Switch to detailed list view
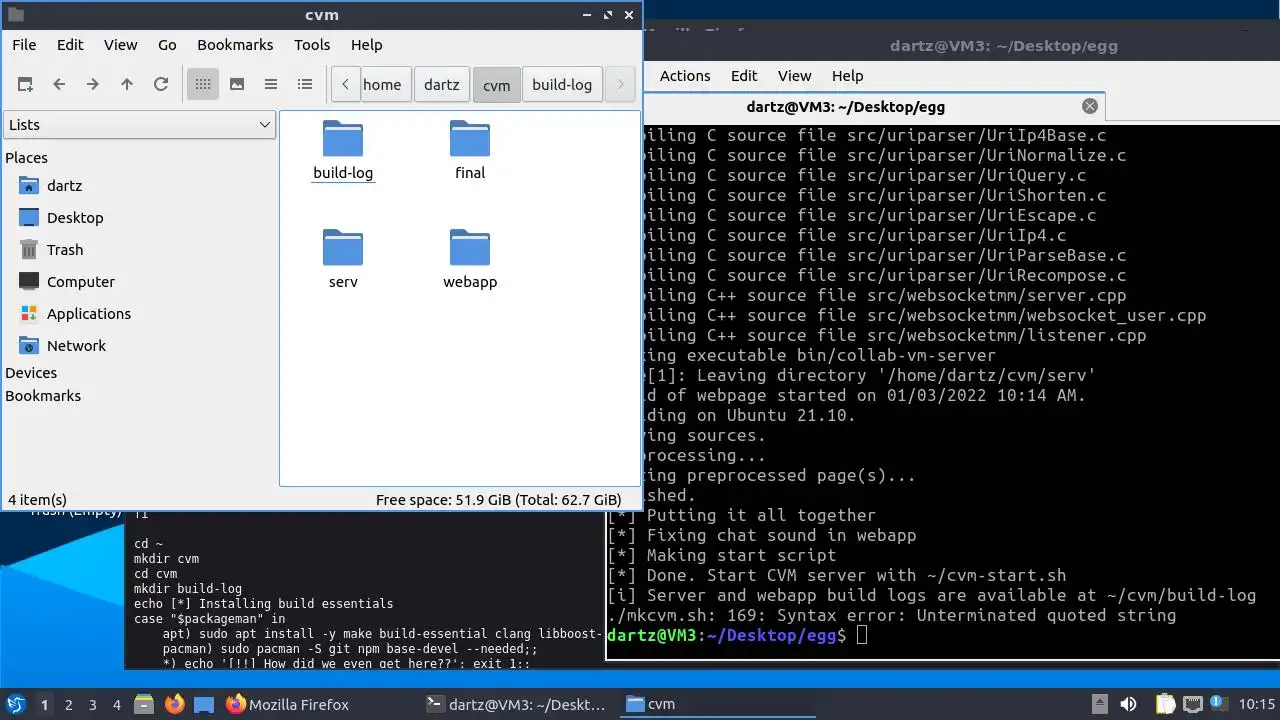 click(305, 85)
